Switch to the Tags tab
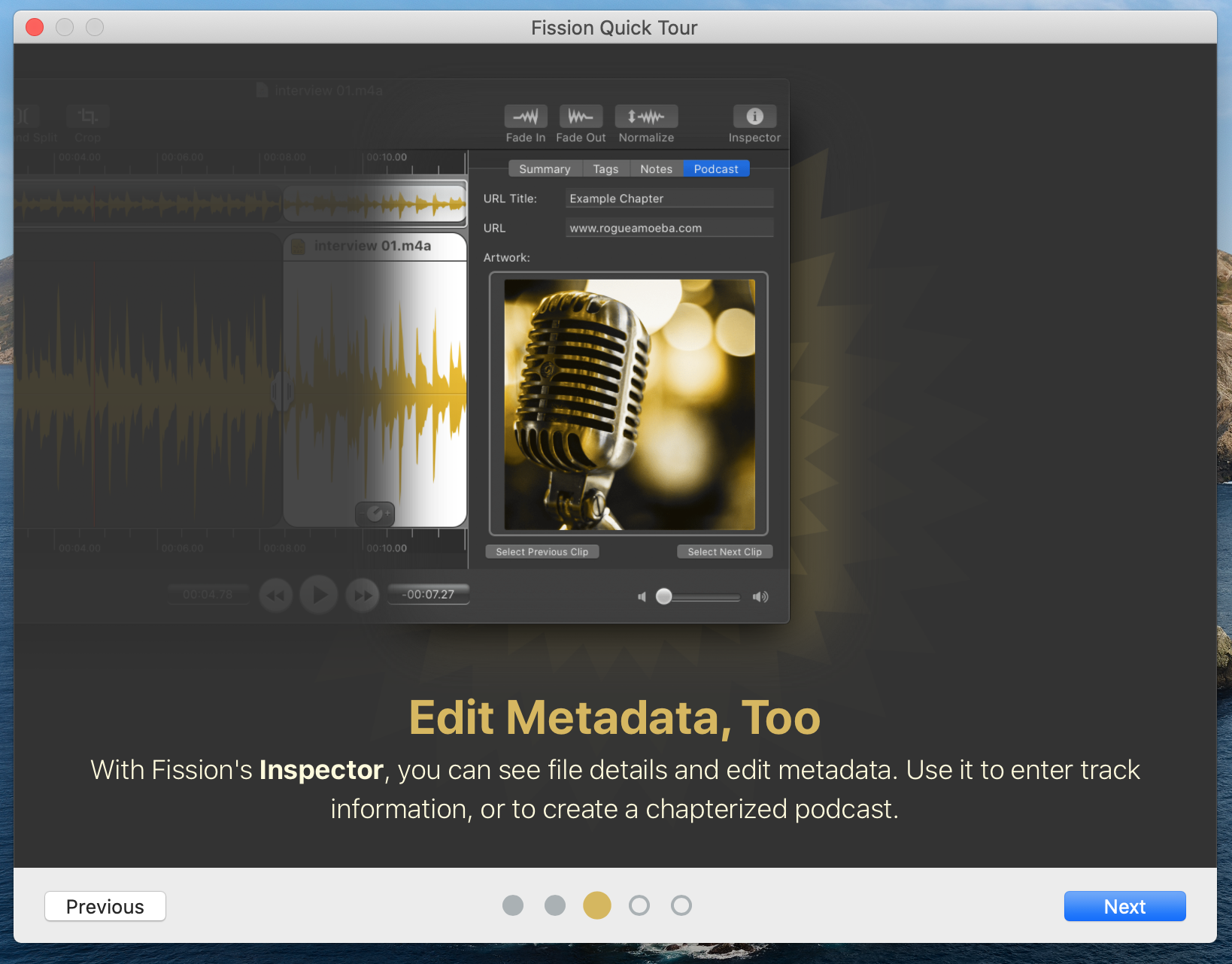Viewport: 1232px width, 964px height. (605, 169)
